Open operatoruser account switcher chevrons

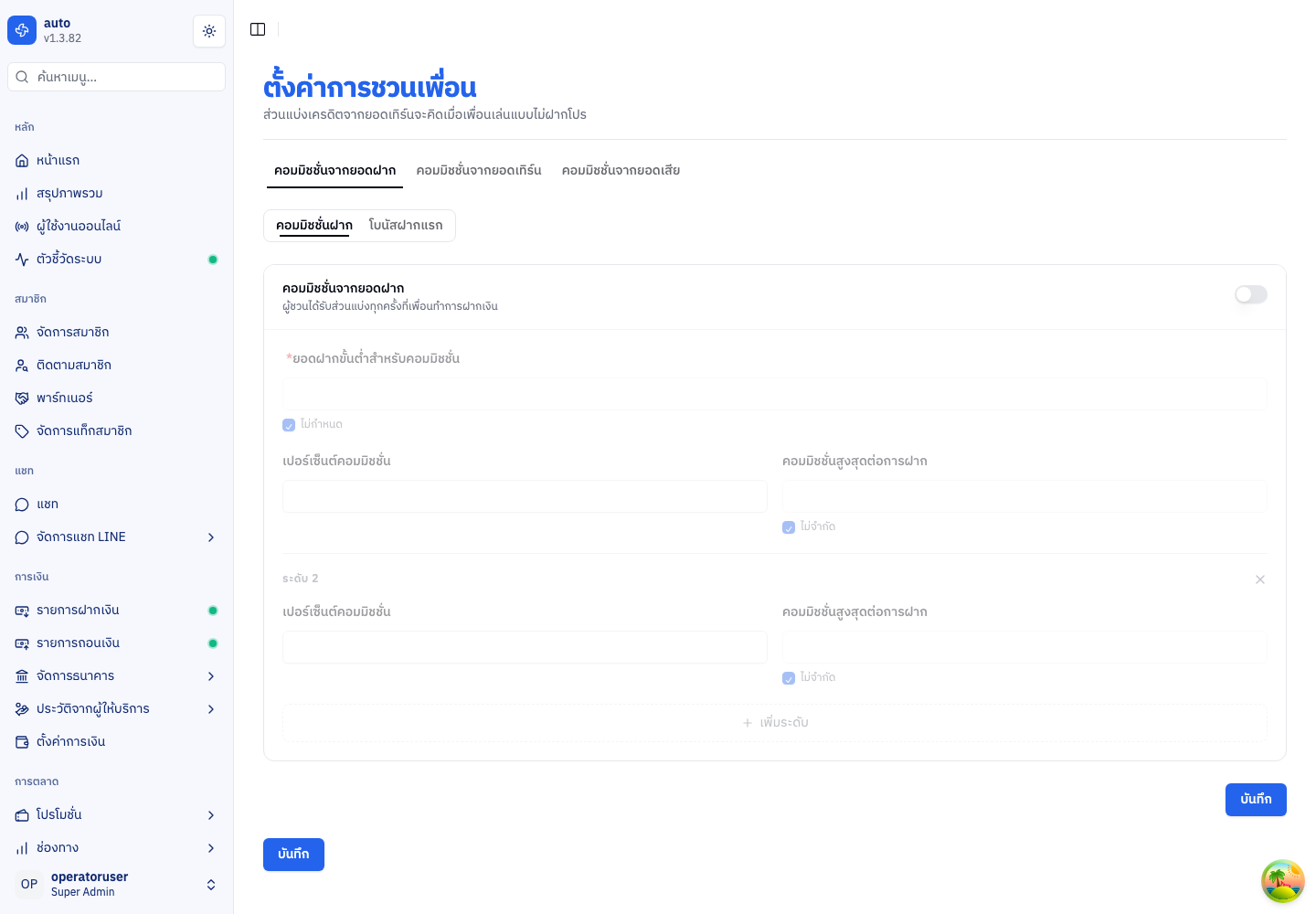[x=211, y=885]
